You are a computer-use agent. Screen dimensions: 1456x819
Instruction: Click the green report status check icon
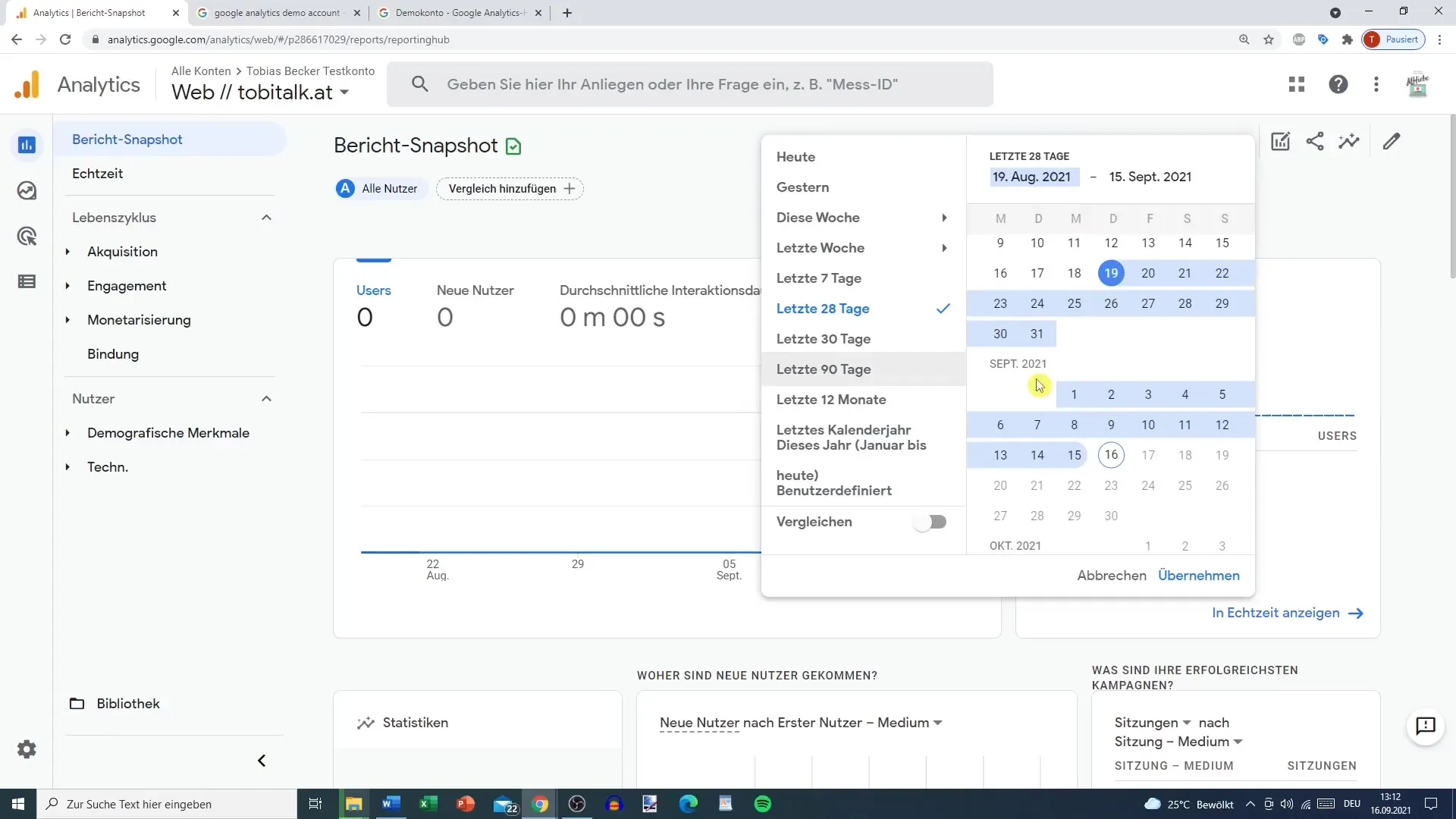(513, 146)
